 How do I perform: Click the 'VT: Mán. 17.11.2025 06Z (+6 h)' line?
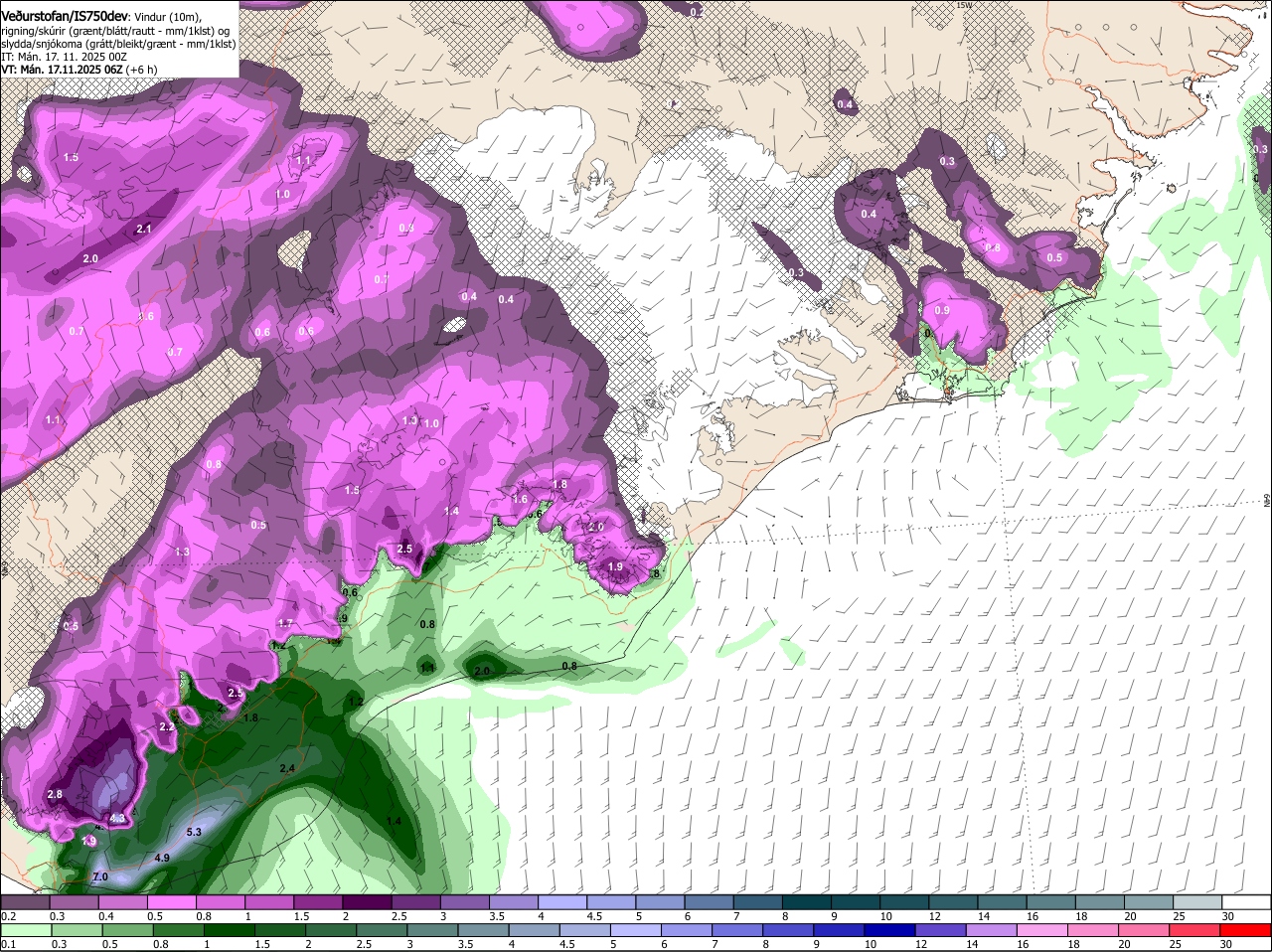click(x=79, y=70)
